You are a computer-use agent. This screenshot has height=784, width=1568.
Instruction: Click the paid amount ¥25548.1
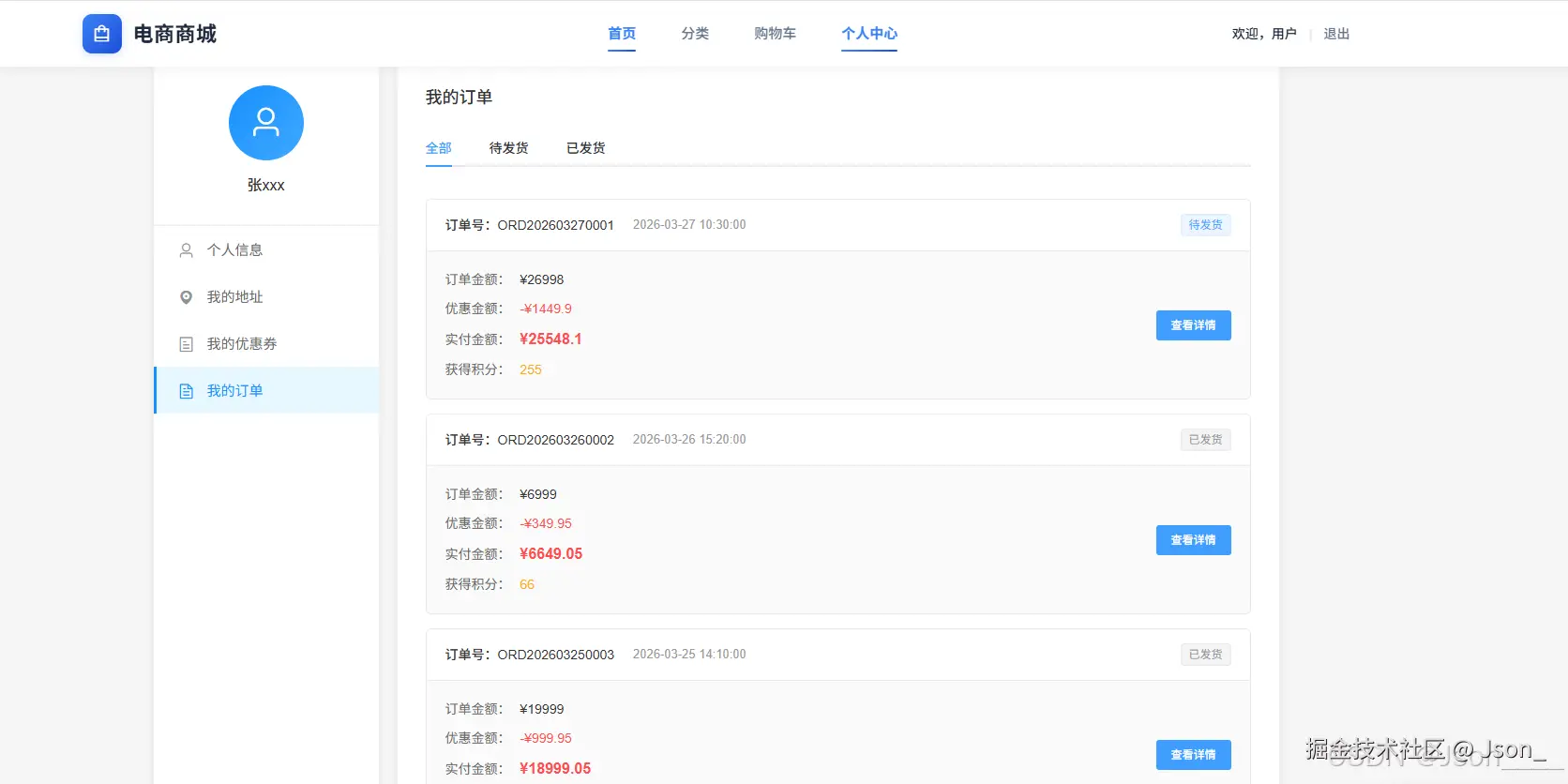(550, 339)
